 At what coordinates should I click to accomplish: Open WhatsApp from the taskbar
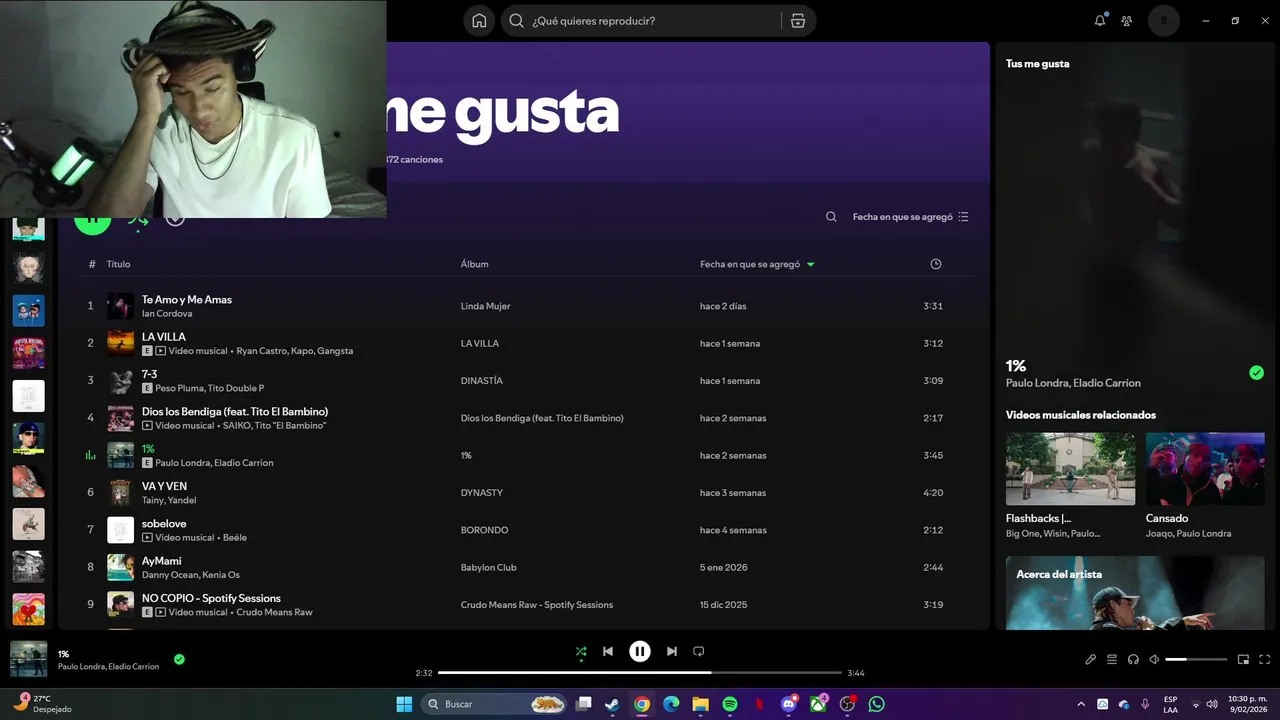(877, 704)
